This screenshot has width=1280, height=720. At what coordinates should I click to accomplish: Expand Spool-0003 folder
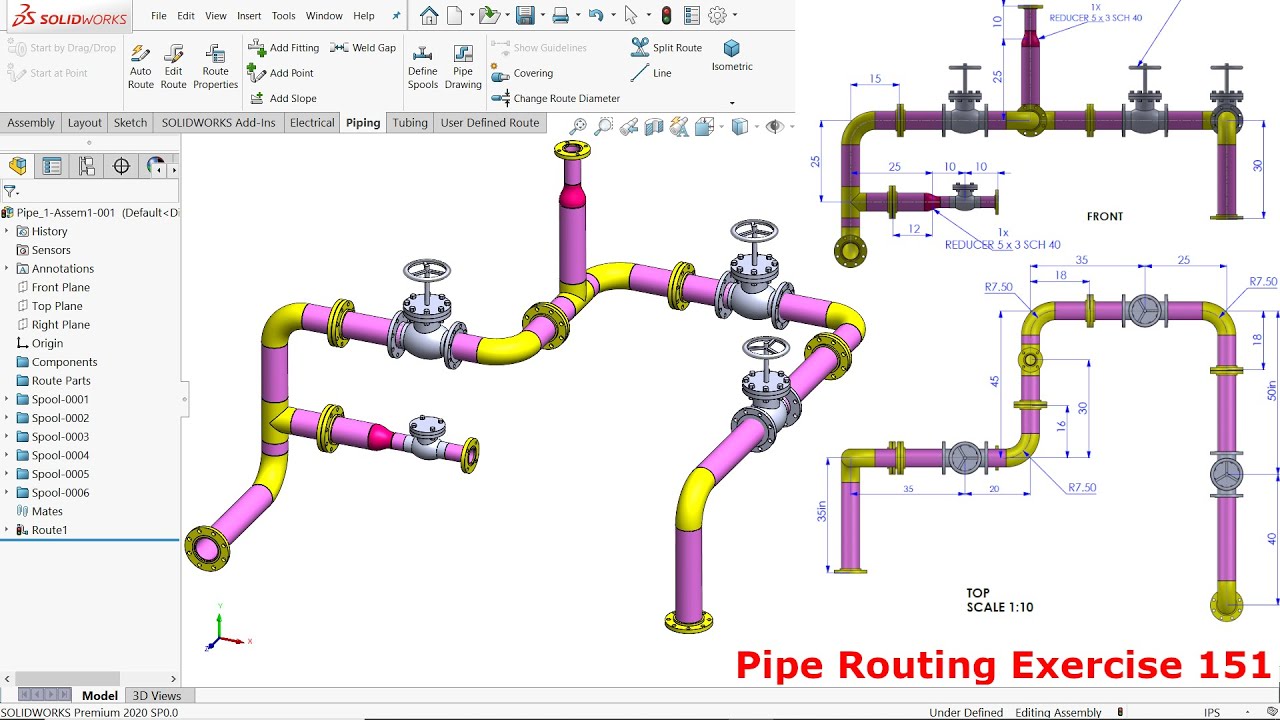(7, 437)
